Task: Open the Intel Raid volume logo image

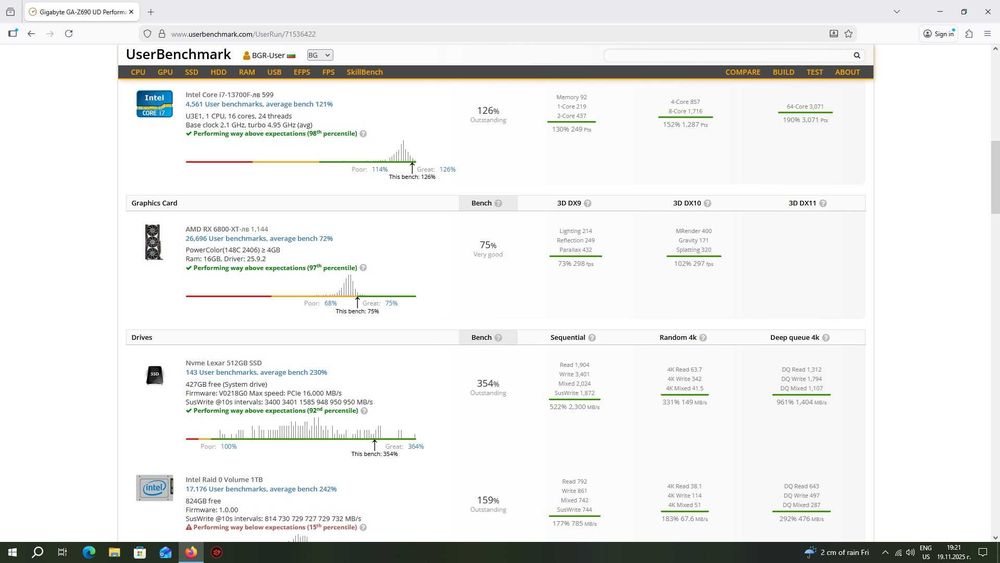Action: 154,488
